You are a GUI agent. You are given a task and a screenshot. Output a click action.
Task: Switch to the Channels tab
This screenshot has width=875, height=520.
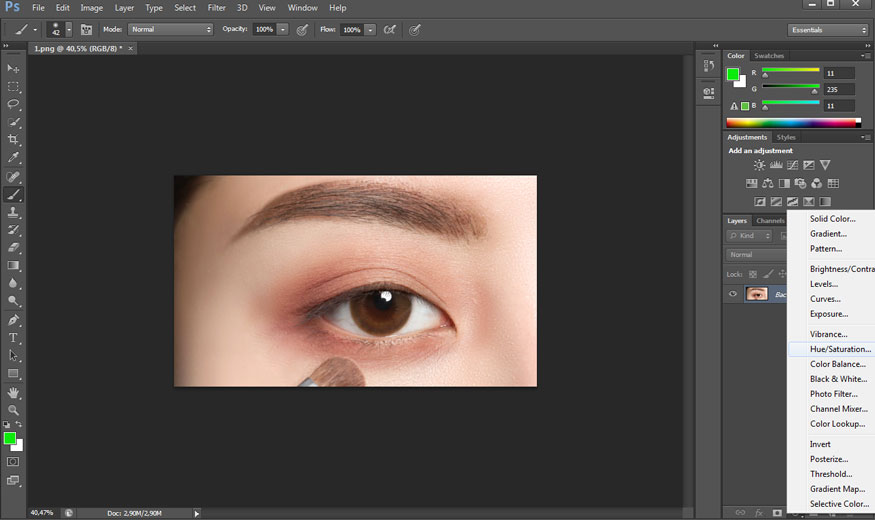[770, 221]
